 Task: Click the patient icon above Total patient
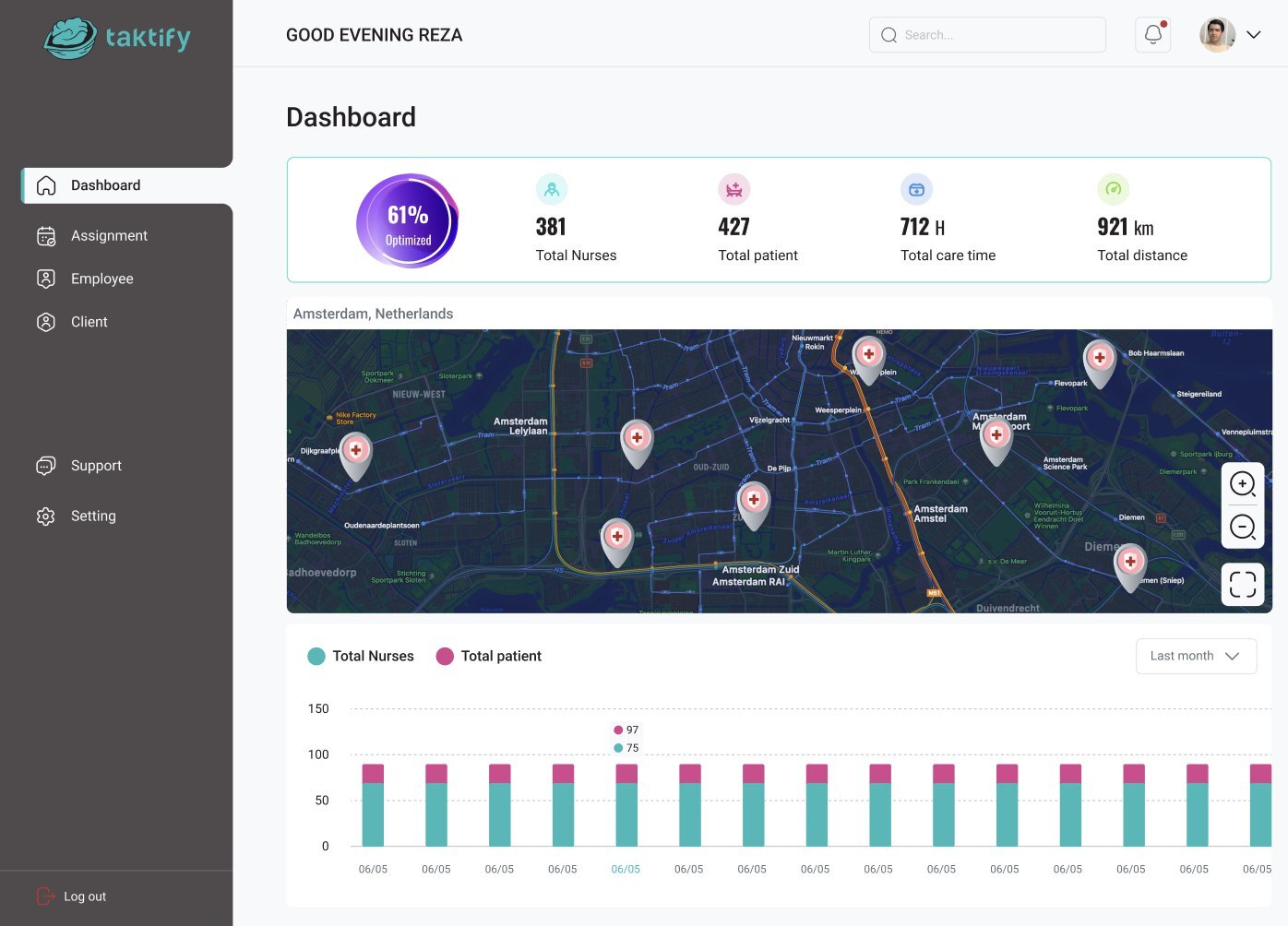pos(733,189)
